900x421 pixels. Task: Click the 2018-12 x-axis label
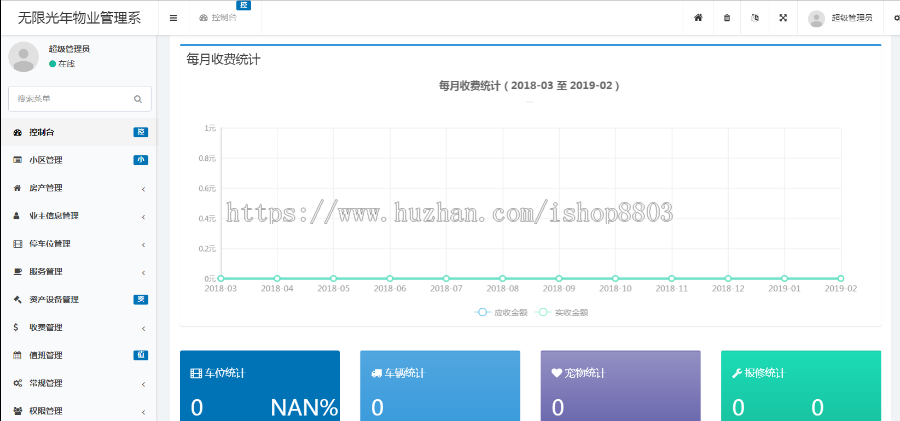[x=728, y=289]
